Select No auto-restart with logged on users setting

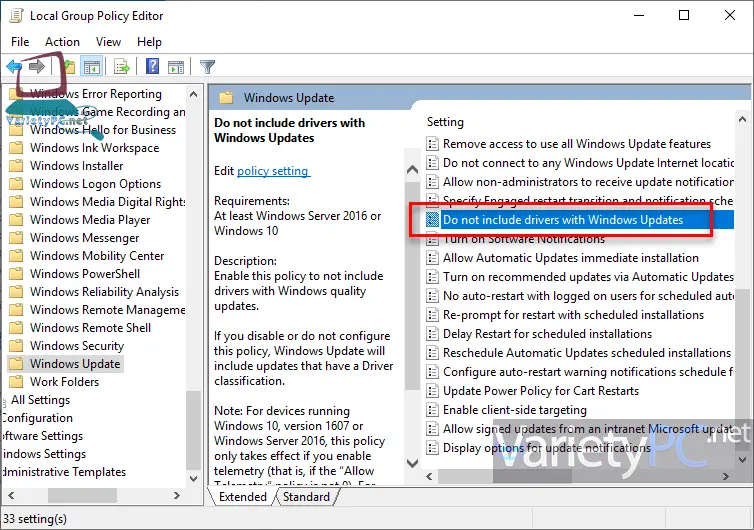pyautogui.click(x=588, y=296)
